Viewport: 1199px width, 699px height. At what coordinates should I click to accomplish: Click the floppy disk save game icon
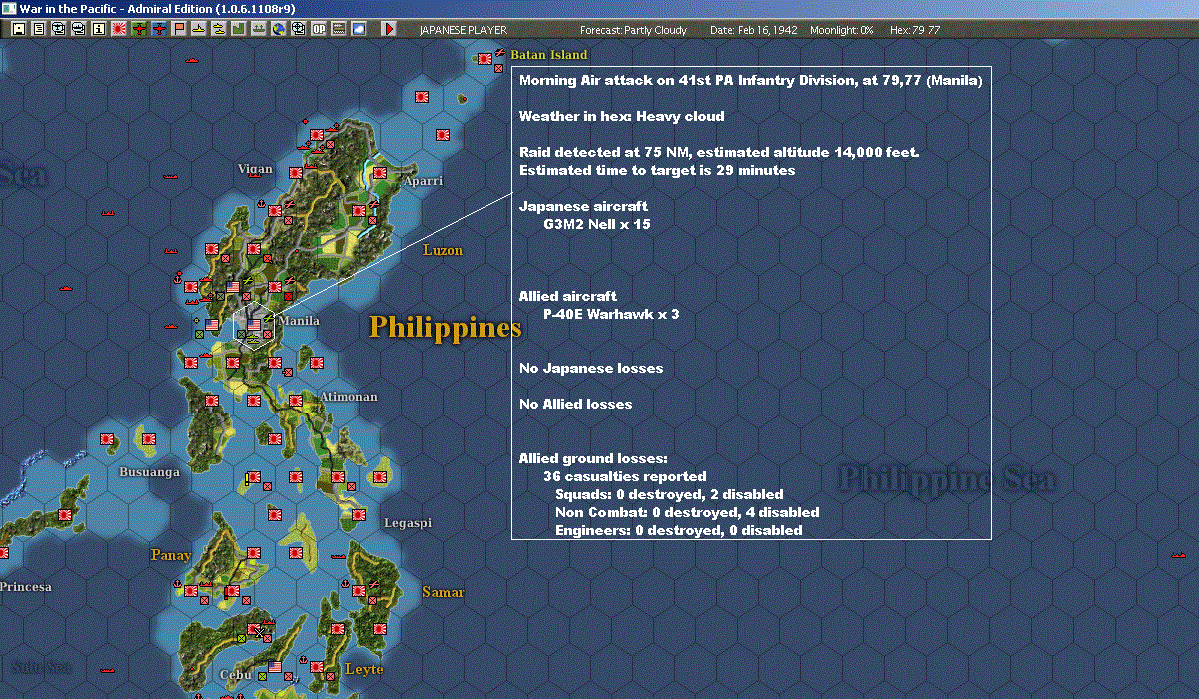click(19, 29)
